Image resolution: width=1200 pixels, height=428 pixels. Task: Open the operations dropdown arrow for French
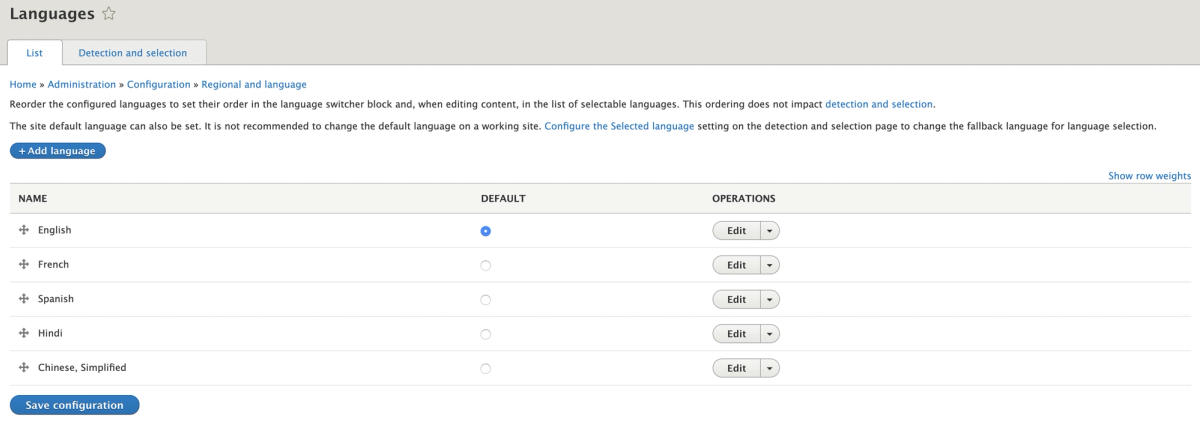(770, 265)
